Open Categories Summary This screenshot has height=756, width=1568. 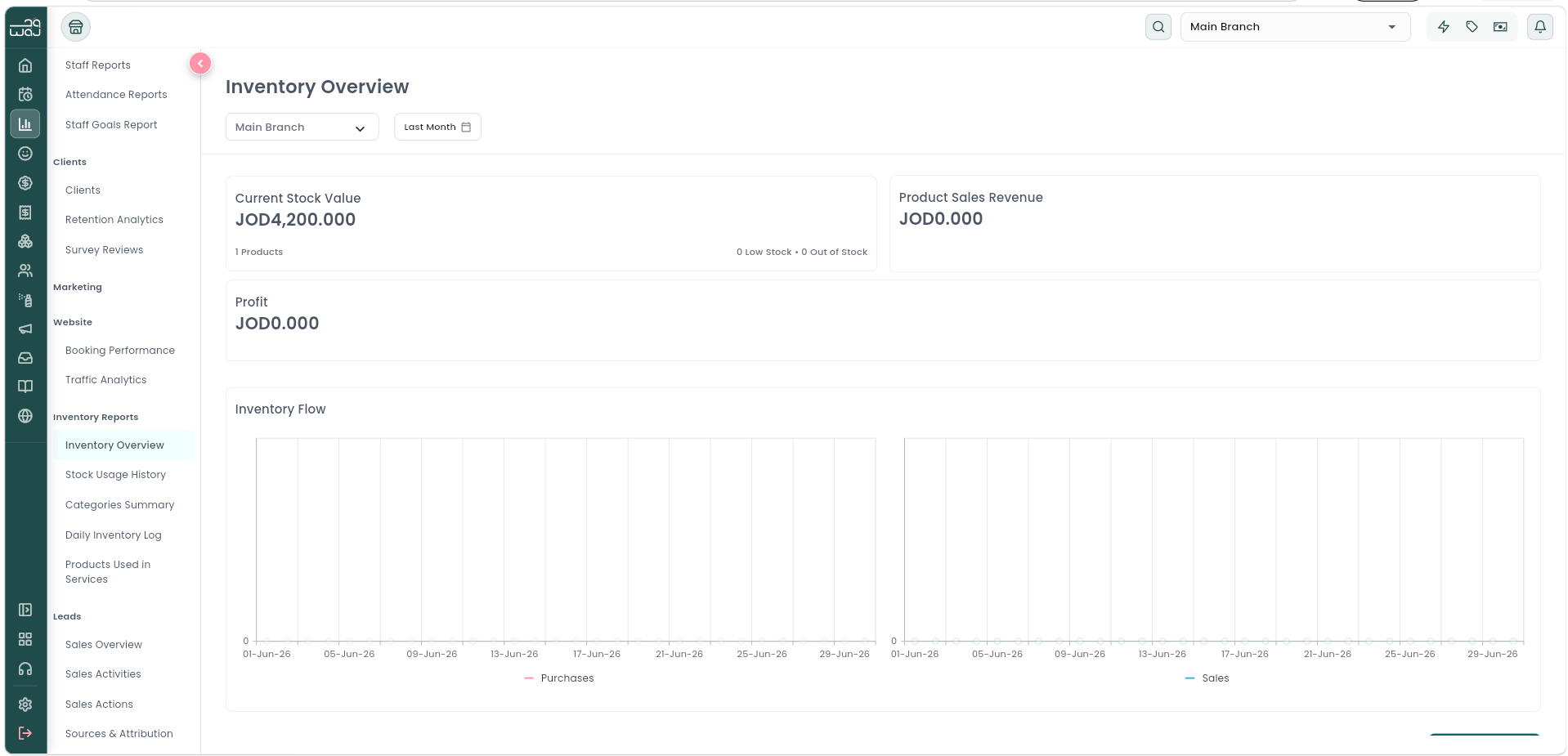pos(119,505)
